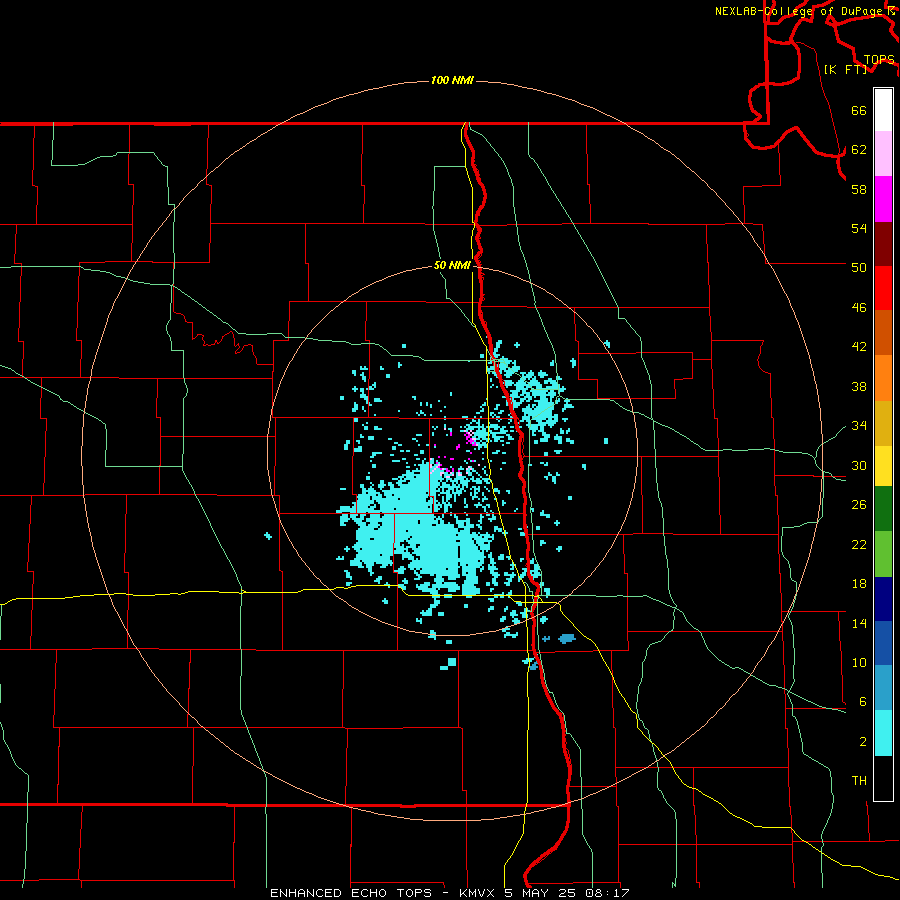Click the legend value "26"
Image resolution: width=900 pixels, height=900 pixels.
click(x=859, y=505)
